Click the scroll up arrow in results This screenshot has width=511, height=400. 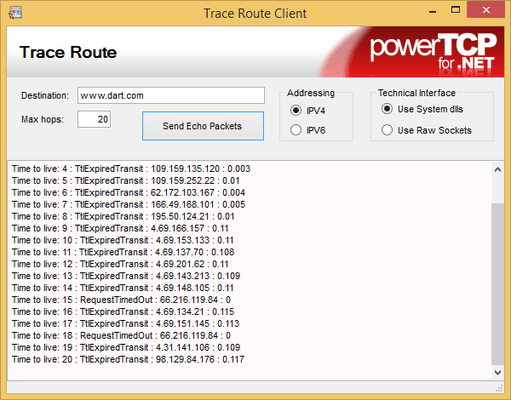[498, 170]
